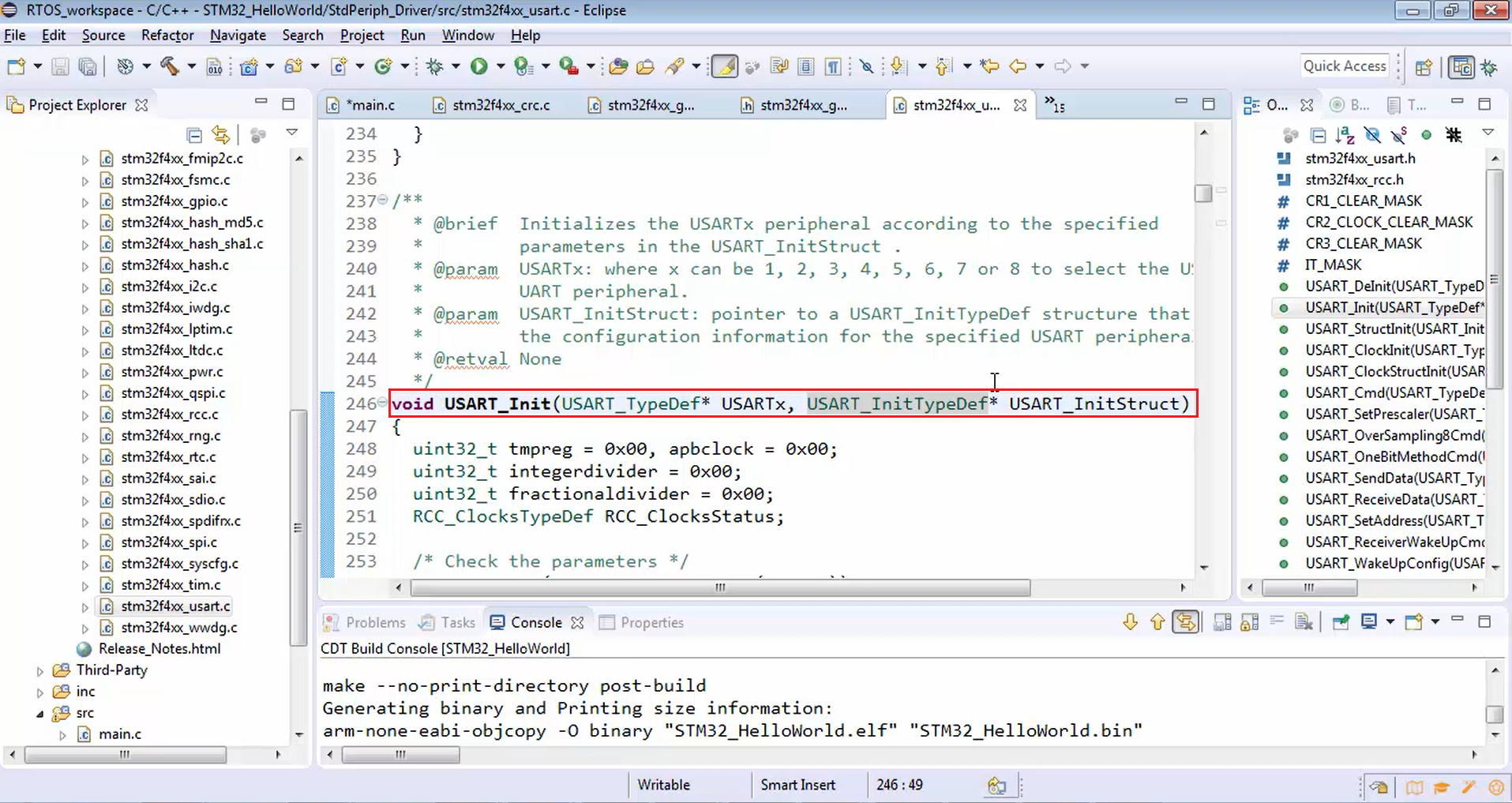
Task: Collapse All nodes in the Outline view
Action: coord(1319,135)
